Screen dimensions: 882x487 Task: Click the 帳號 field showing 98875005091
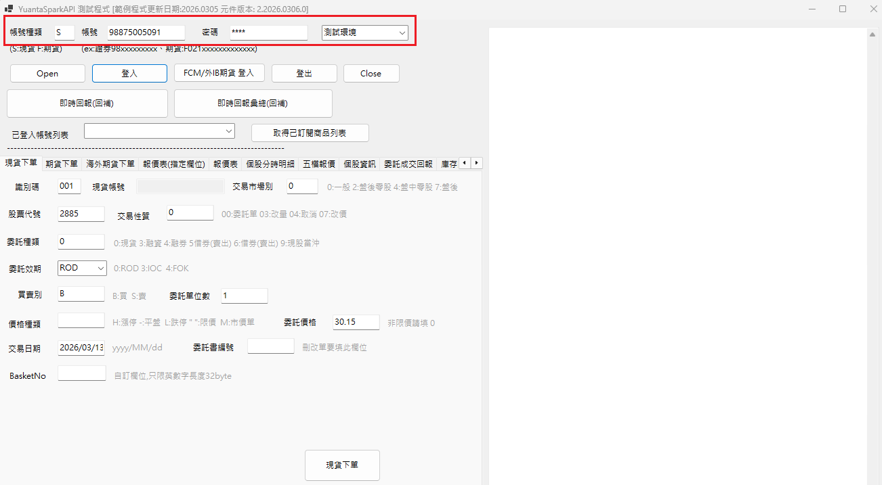click(146, 33)
